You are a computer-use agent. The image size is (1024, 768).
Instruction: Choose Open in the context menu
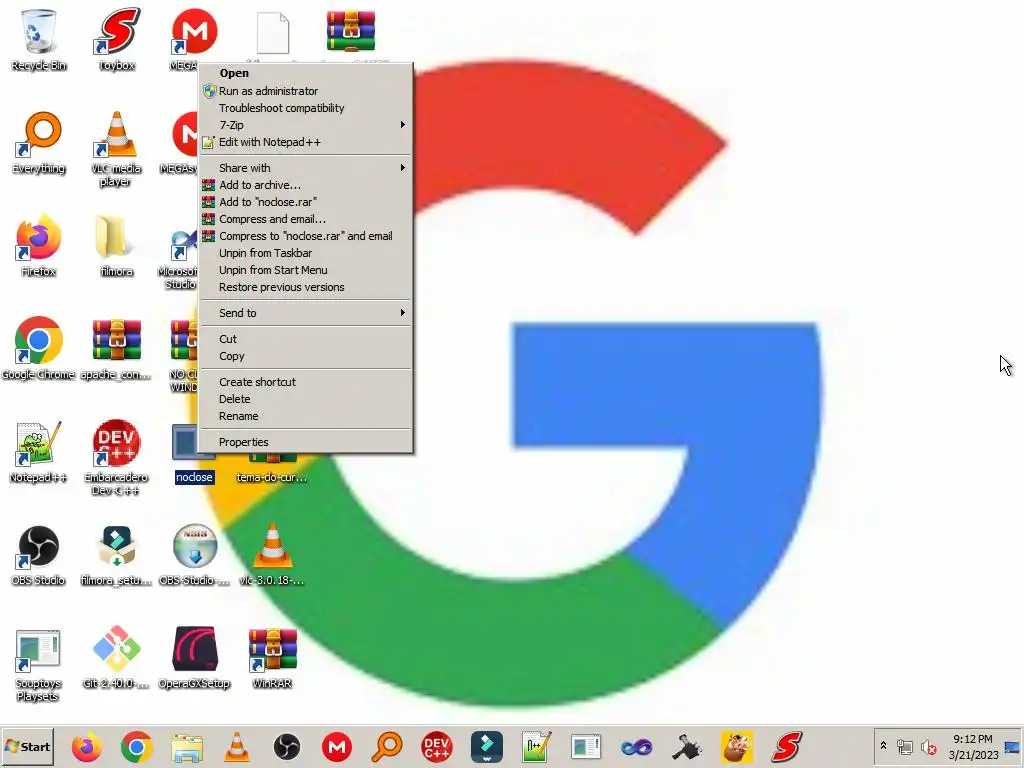coord(306,73)
